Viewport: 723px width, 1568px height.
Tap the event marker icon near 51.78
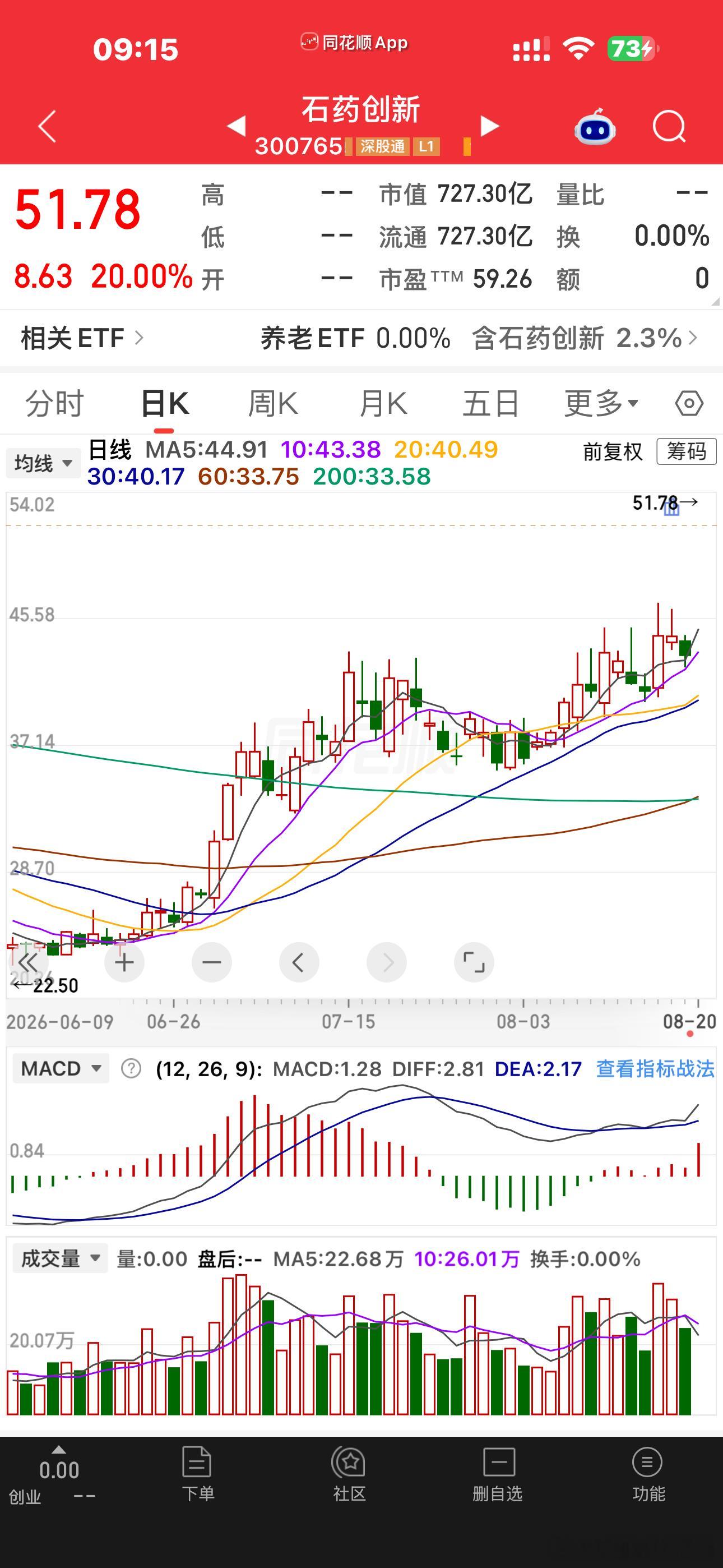click(671, 509)
